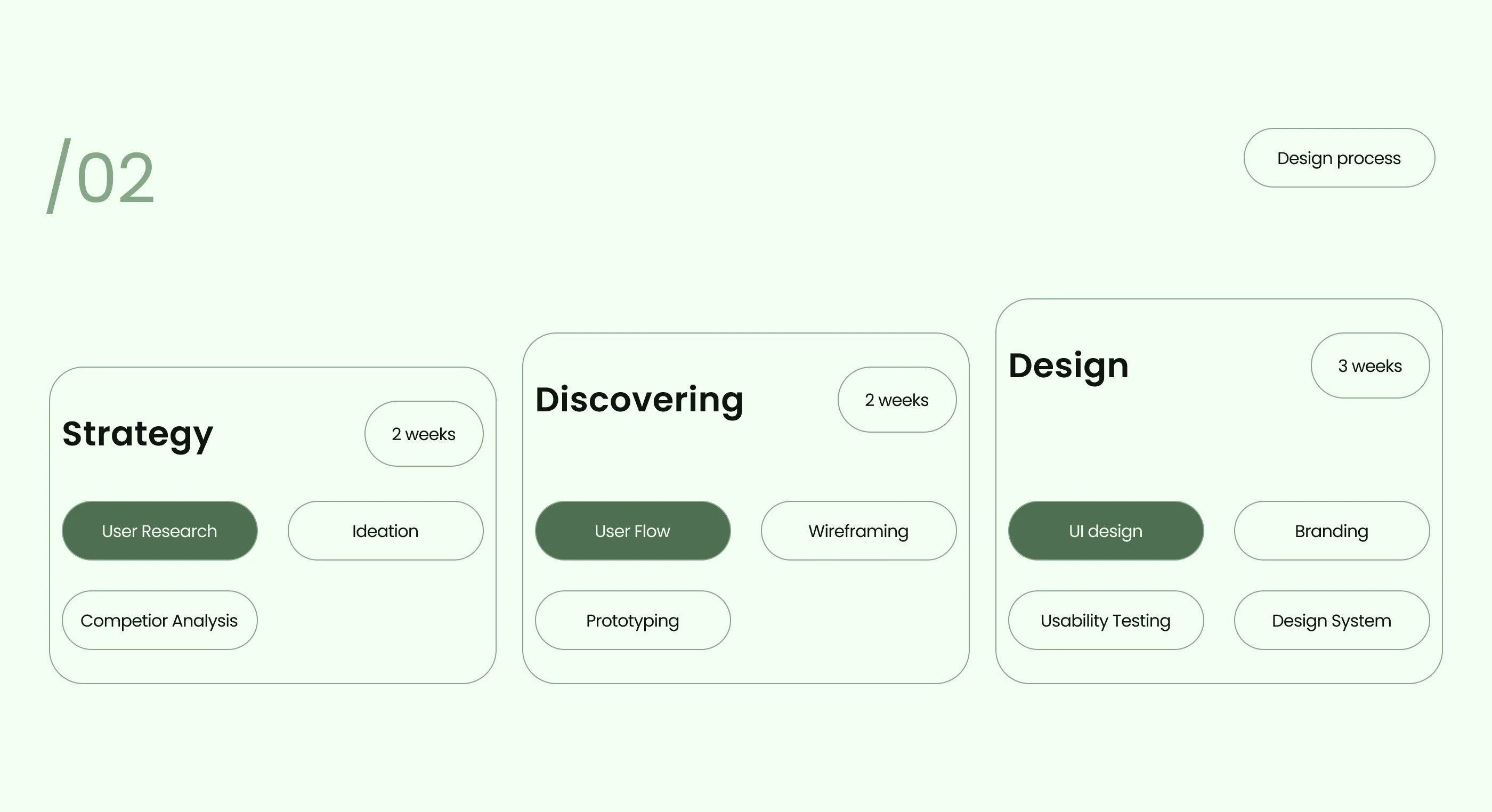1492x812 pixels.
Task: Click the /02 section number
Action: [101, 177]
